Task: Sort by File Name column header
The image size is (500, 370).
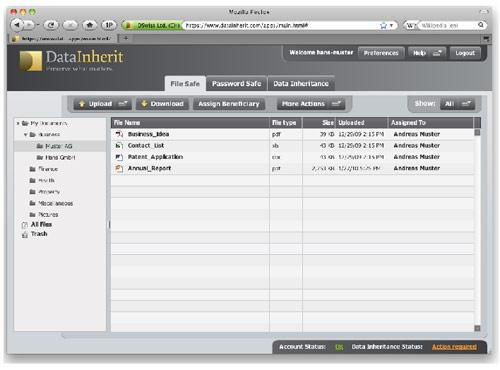Action: (190, 123)
